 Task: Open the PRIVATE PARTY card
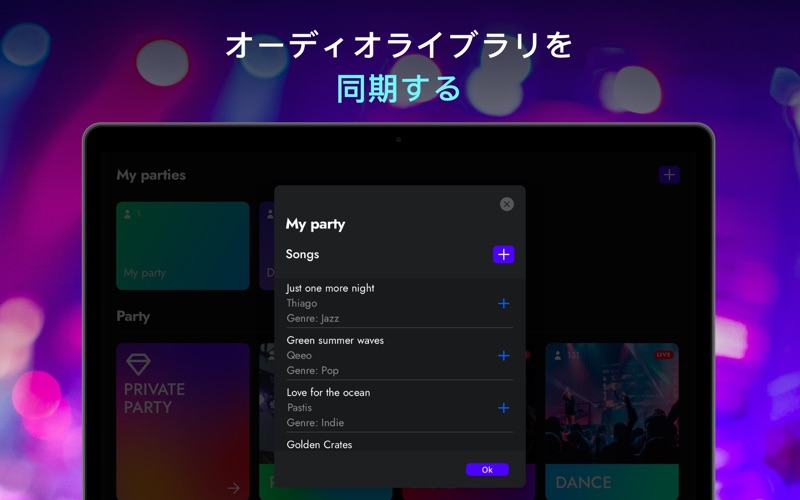pos(183,421)
